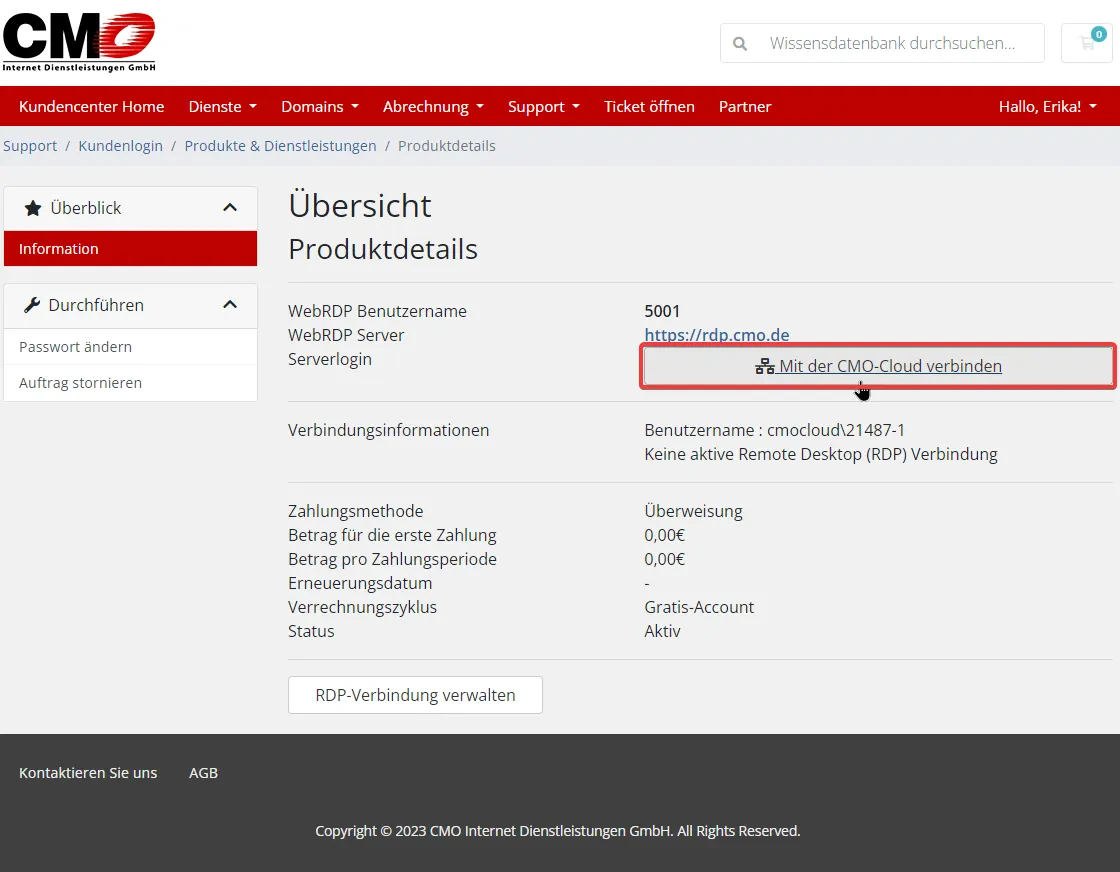Open the shopping cart icon
Viewport: 1120px width, 872px height.
[1087, 43]
